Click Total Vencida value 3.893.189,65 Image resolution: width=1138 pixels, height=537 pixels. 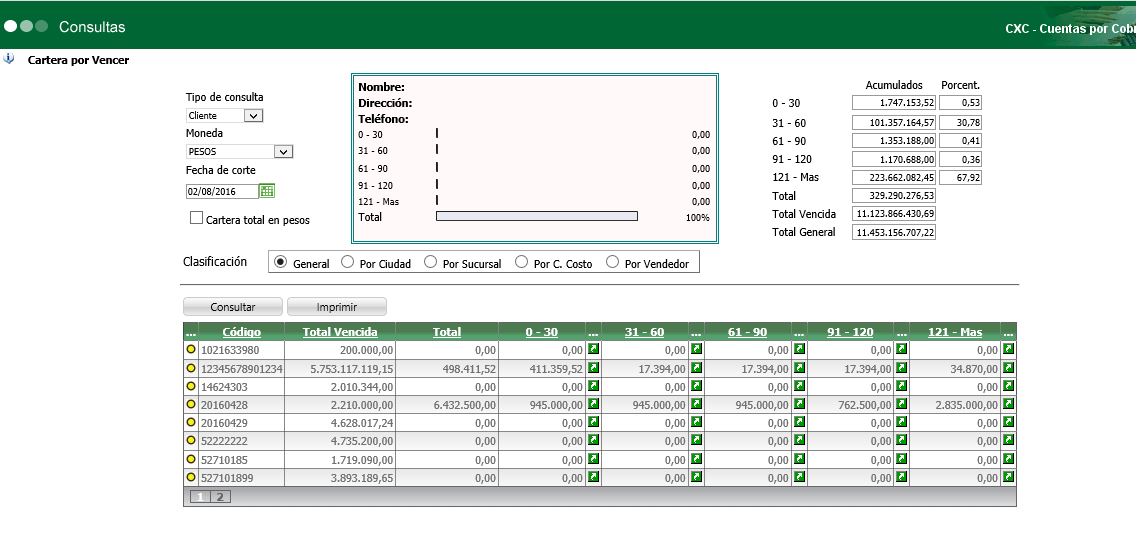pyautogui.click(x=361, y=478)
